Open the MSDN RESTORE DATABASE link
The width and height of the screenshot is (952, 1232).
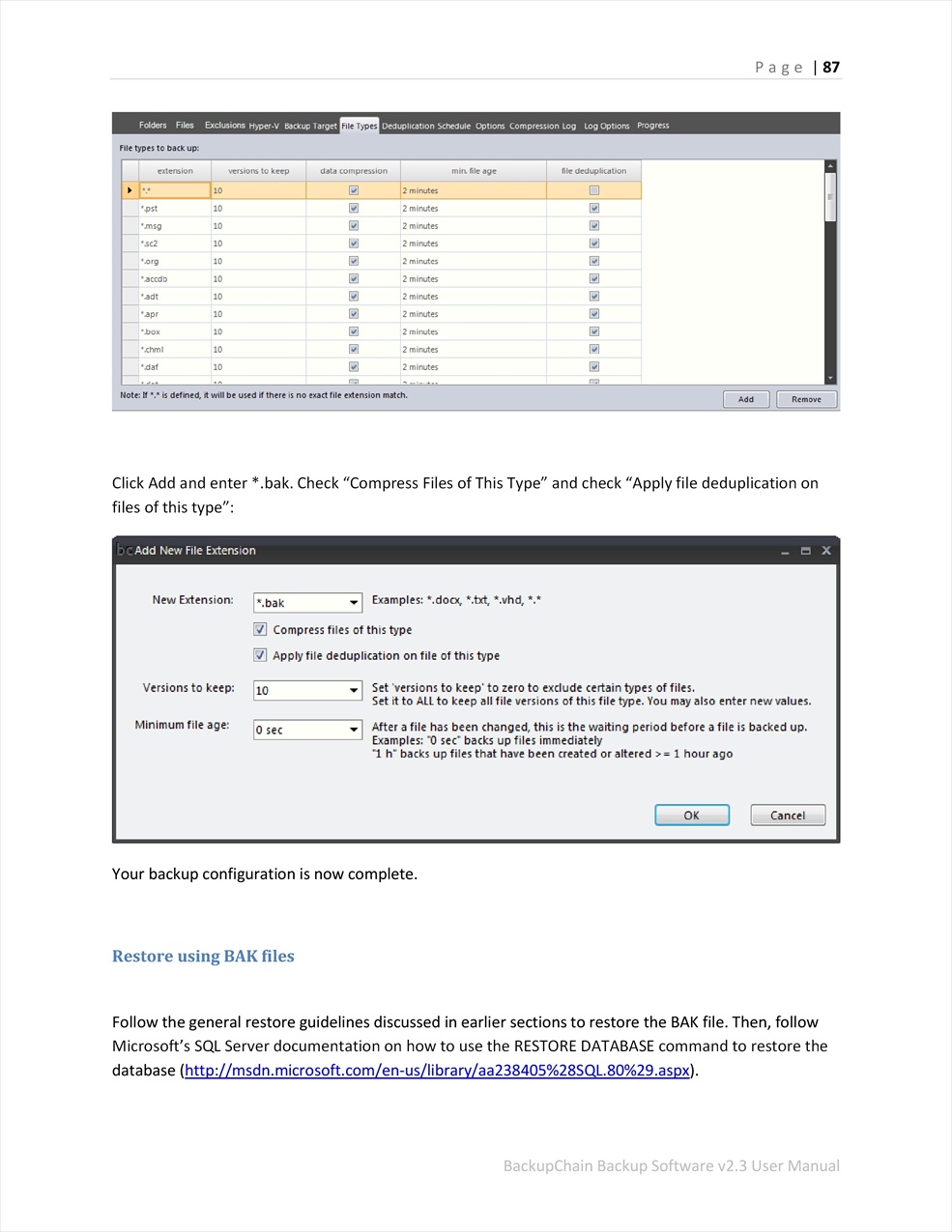pyautogui.click(x=437, y=1071)
